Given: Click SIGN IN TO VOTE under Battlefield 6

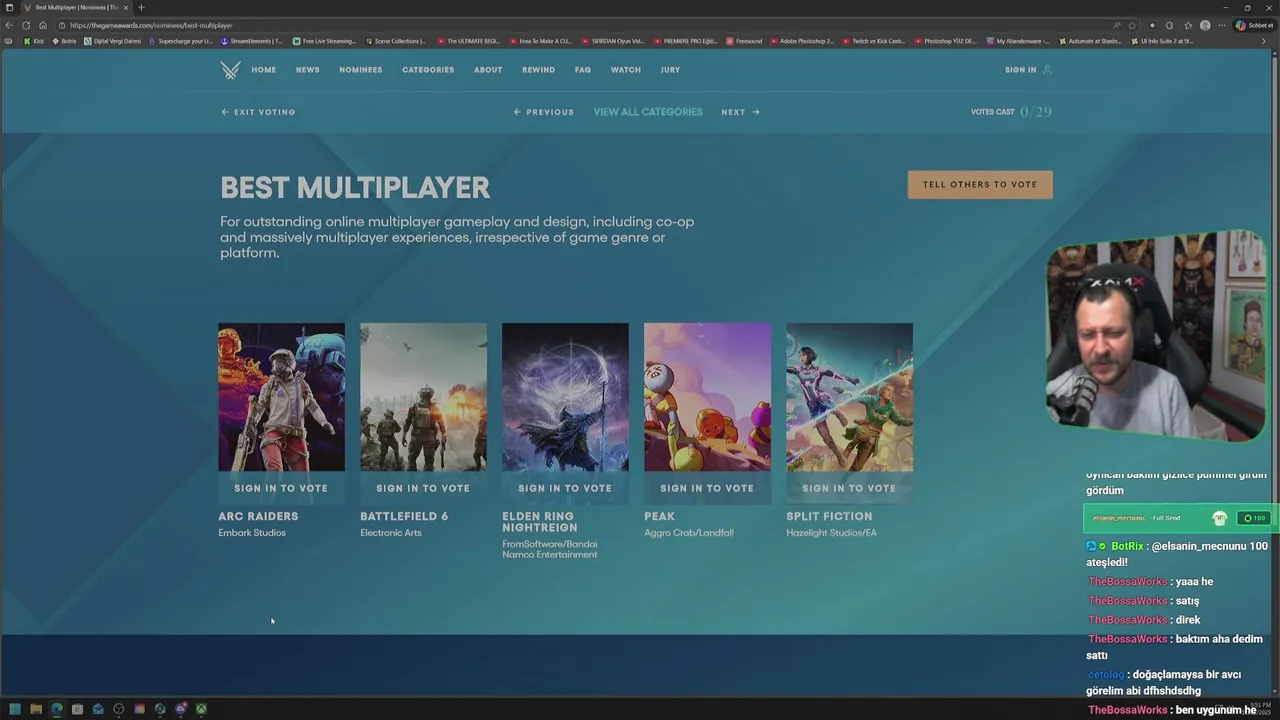Looking at the screenshot, I should 423,488.
